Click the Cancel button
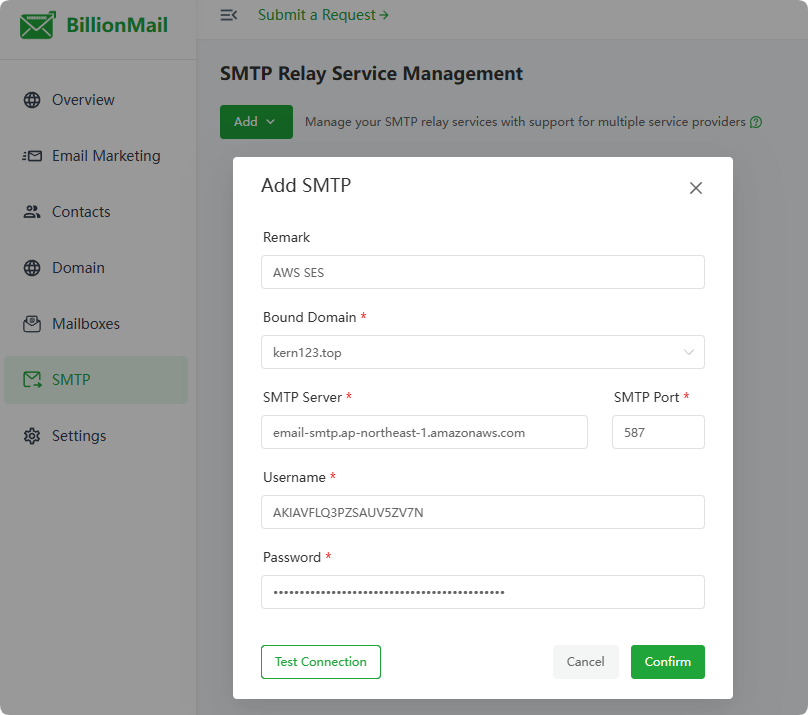Viewport: 808px width, 715px height. [x=585, y=662]
